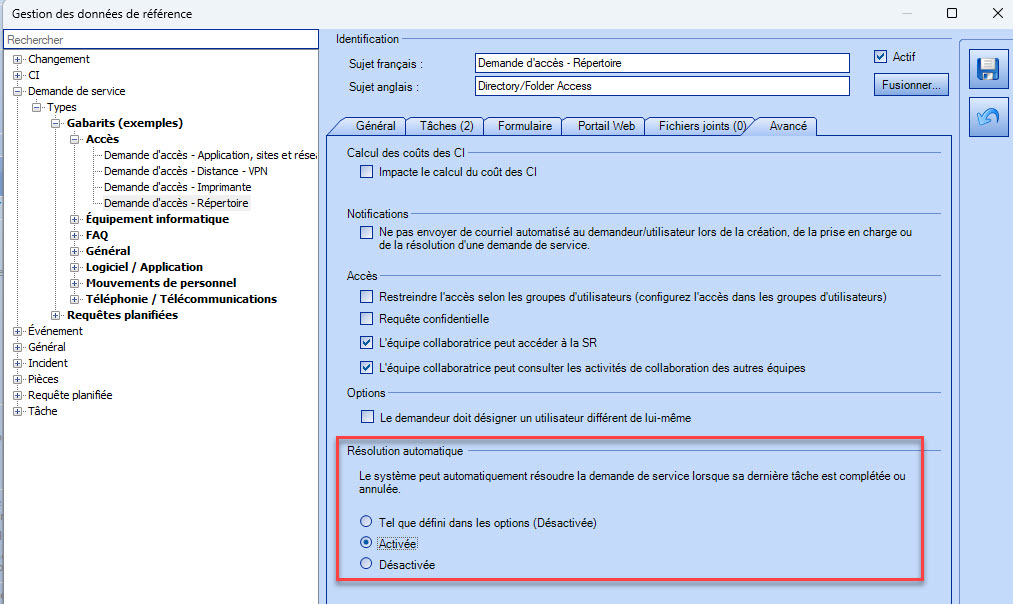This screenshot has height=604, width=1013.
Task: Click the Fusionner... button
Action: pos(909,85)
